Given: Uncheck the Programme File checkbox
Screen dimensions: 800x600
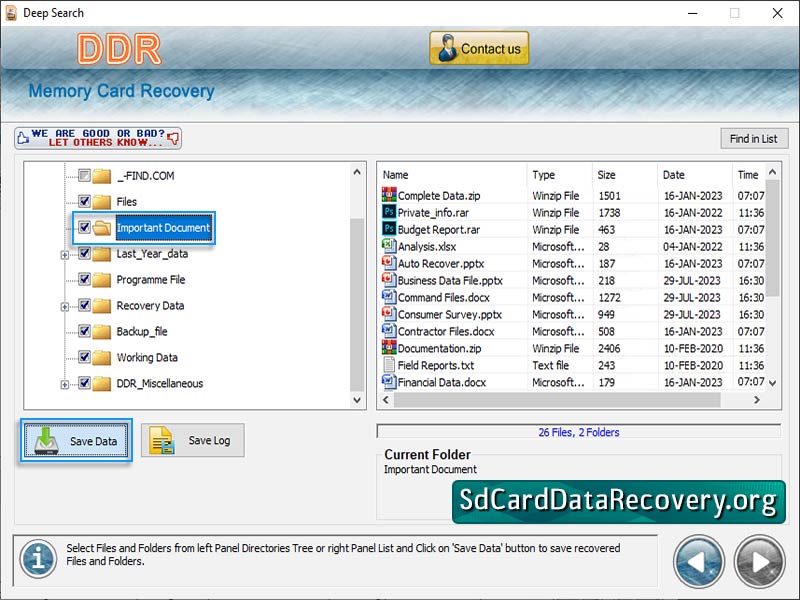Looking at the screenshot, I should tap(85, 279).
